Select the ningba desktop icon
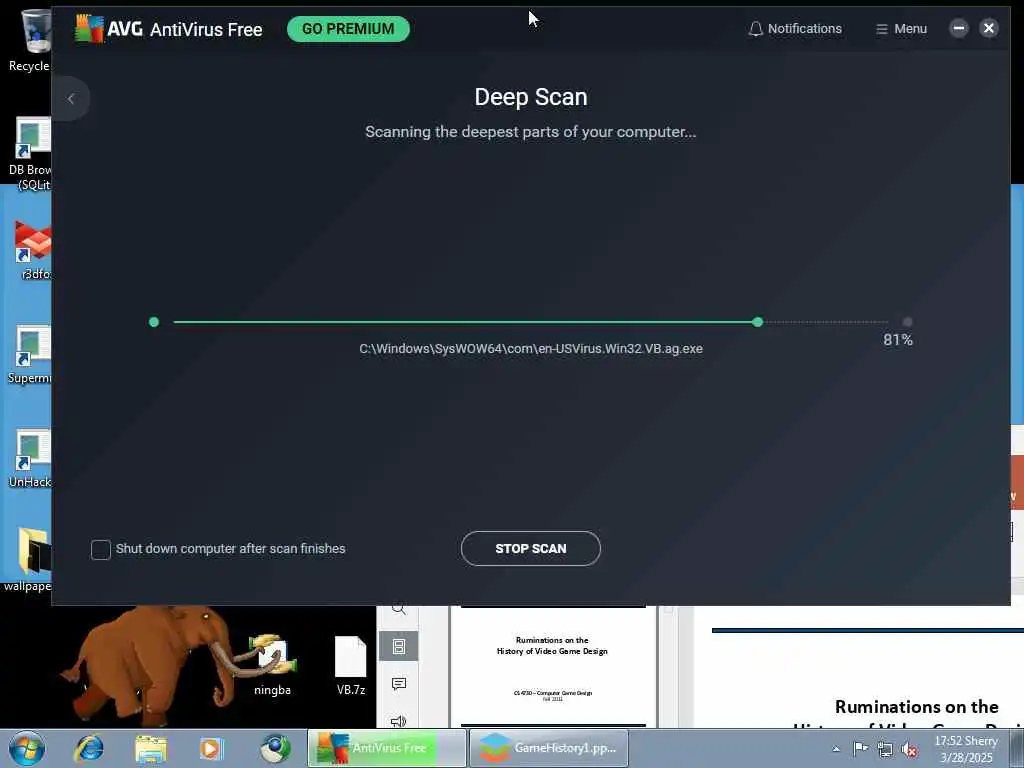This screenshot has width=1024, height=768. coord(272,665)
